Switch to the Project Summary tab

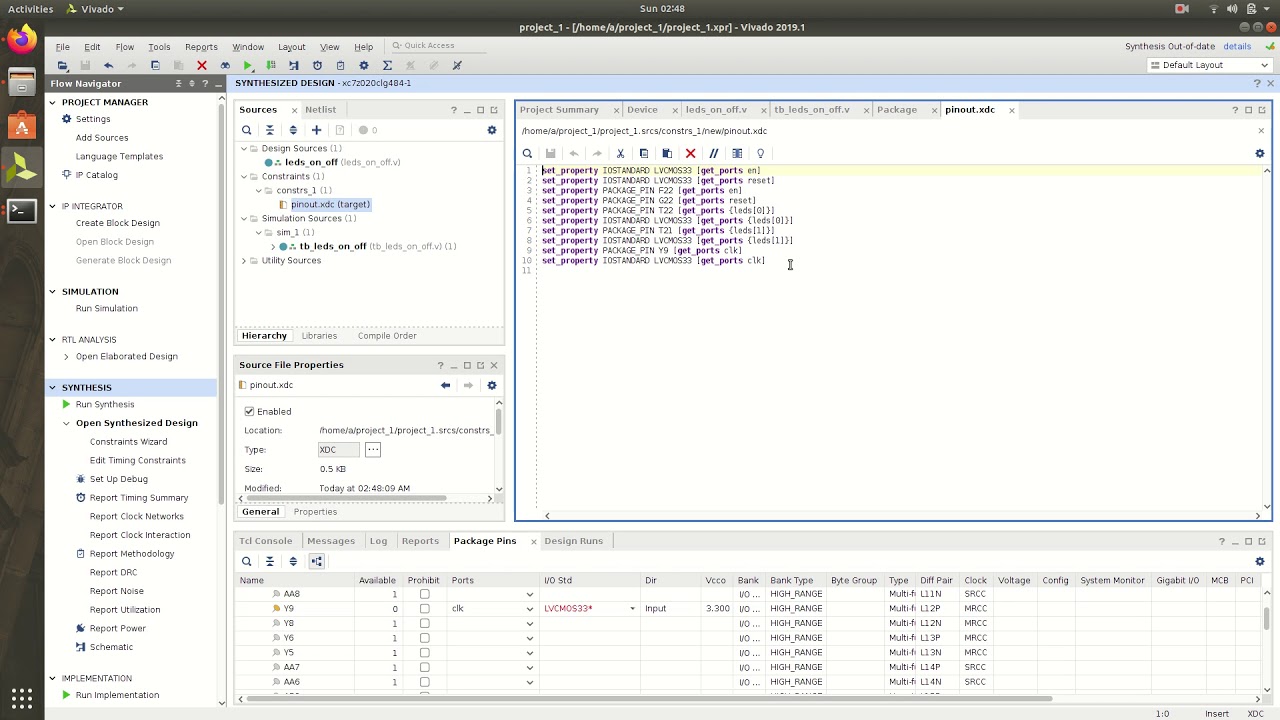[559, 110]
